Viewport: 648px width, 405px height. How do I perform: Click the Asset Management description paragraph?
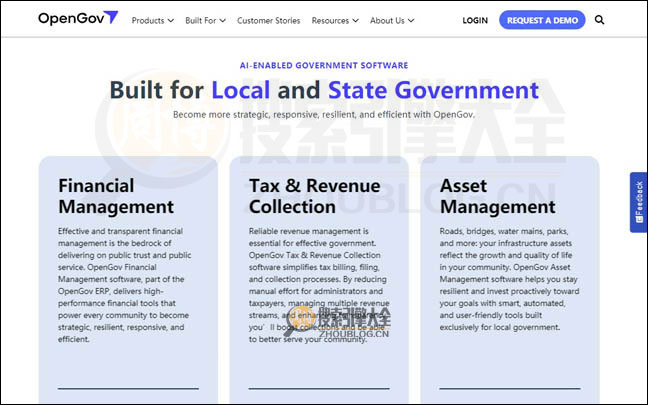[509, 279]
